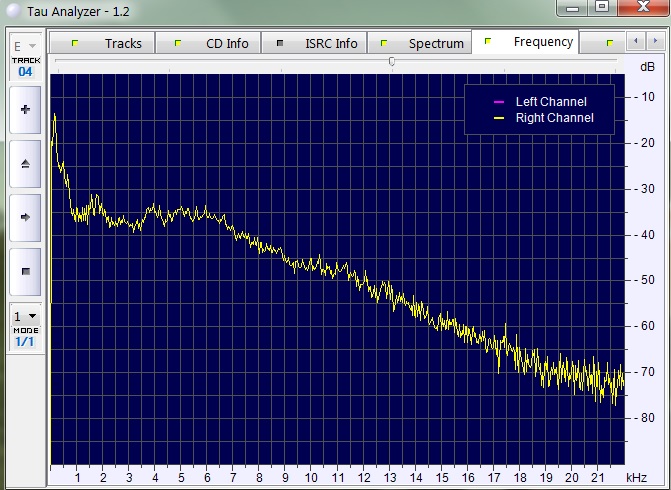Viewport: 671px width, 490px height.
Task: Click the plus button in left sidebar
Action: pyautogui.click(x=25, y=109)
